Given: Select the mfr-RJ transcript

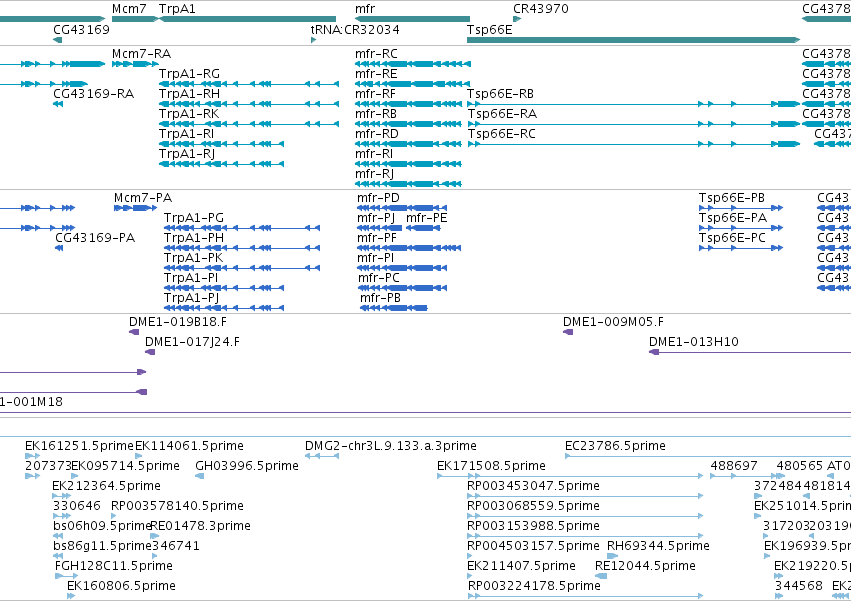Looking at the screenshot, I should tap(408, 184).
